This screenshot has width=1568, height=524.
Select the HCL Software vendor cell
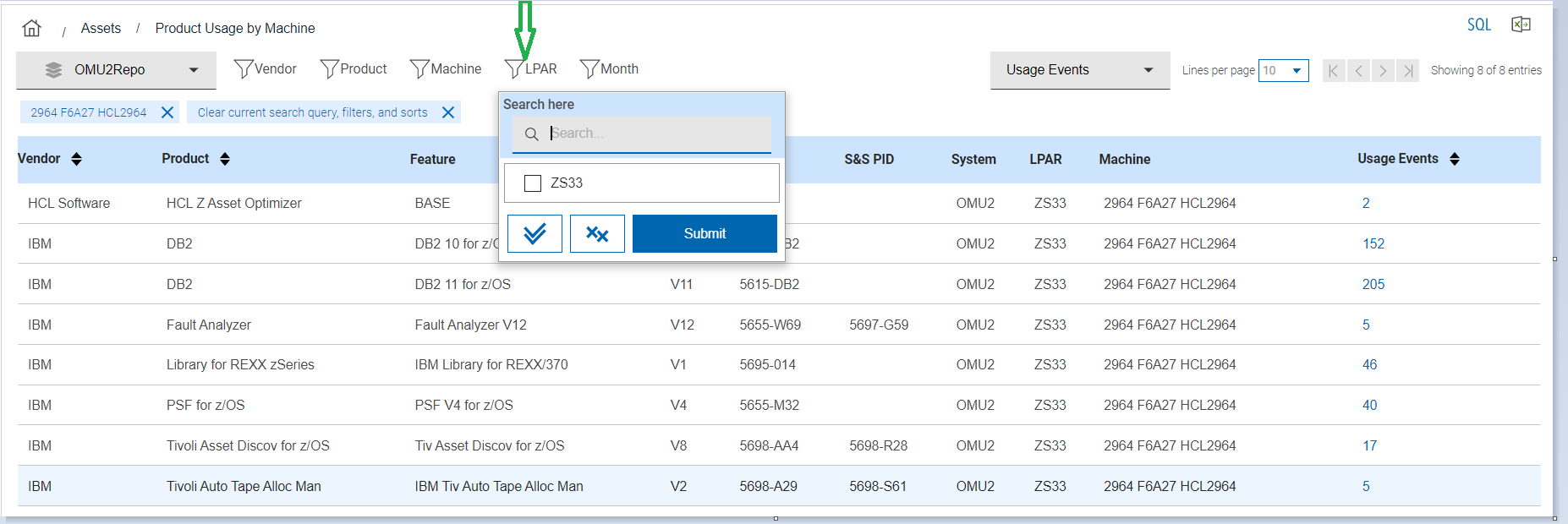coord(69,203)
